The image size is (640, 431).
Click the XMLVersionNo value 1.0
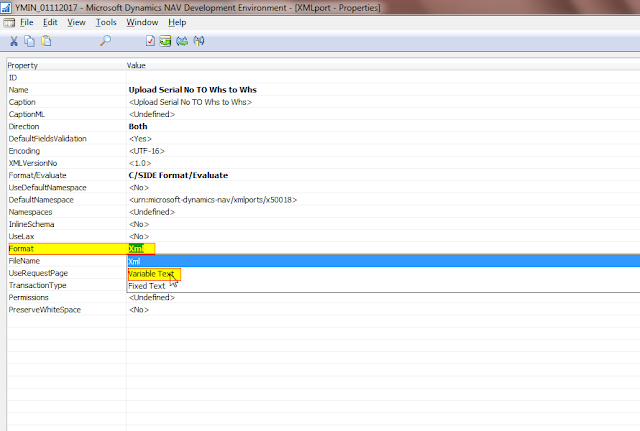140,163
